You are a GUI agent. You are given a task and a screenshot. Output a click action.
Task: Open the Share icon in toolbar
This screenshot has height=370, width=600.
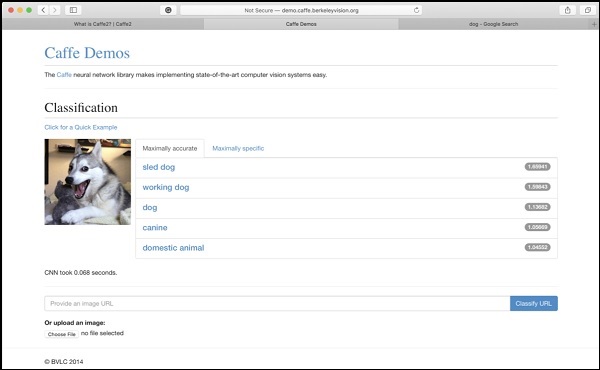click(x=567, y=10)
